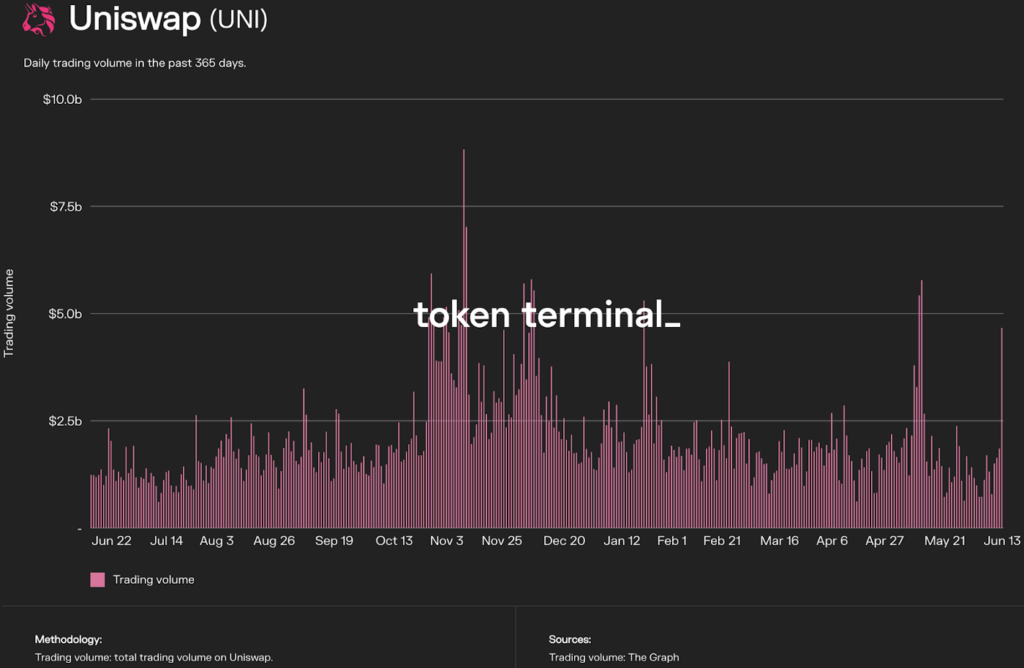This screenshot has width=1024, height=668.
Task: Click the Feb 21 x-axis date label
Action: [722, 541]
